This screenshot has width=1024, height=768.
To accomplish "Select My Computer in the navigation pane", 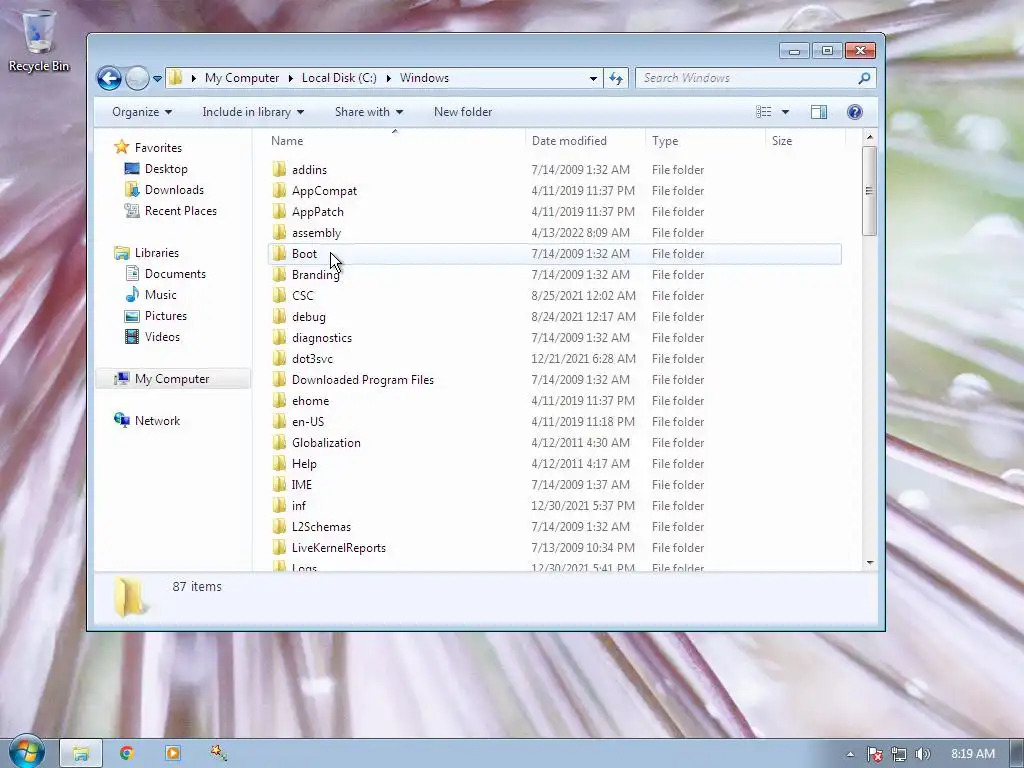I will pos(172,379).
